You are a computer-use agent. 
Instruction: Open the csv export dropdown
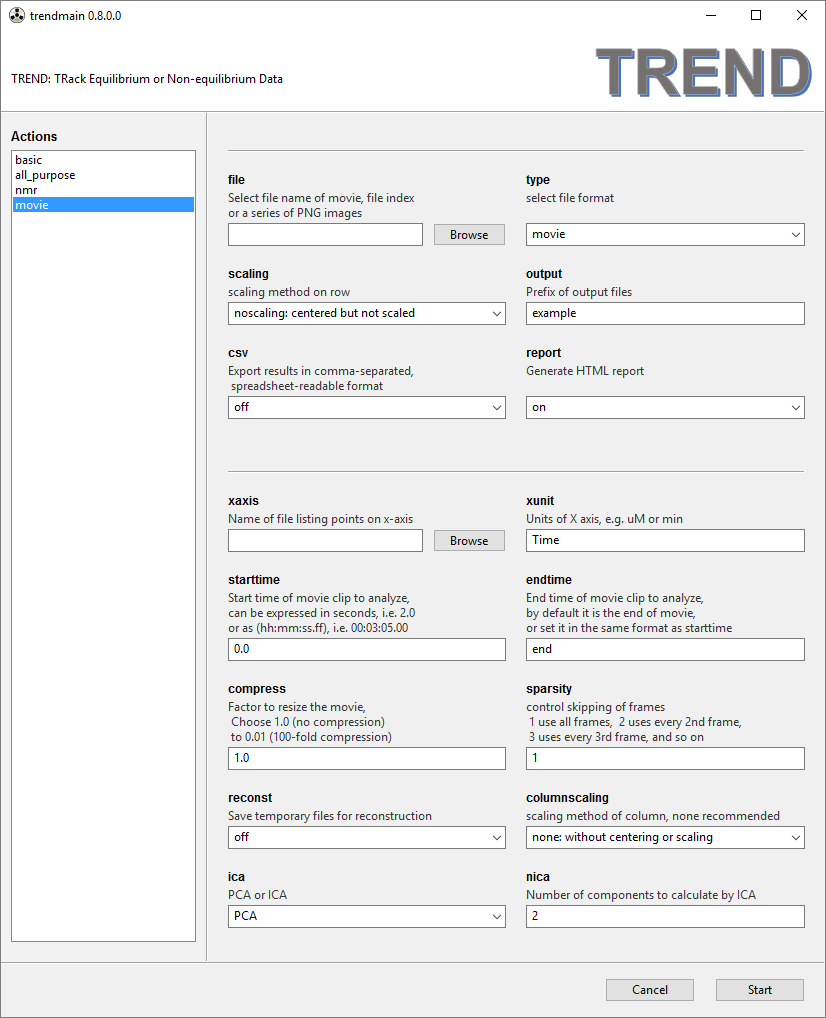[x=367, y=407]
